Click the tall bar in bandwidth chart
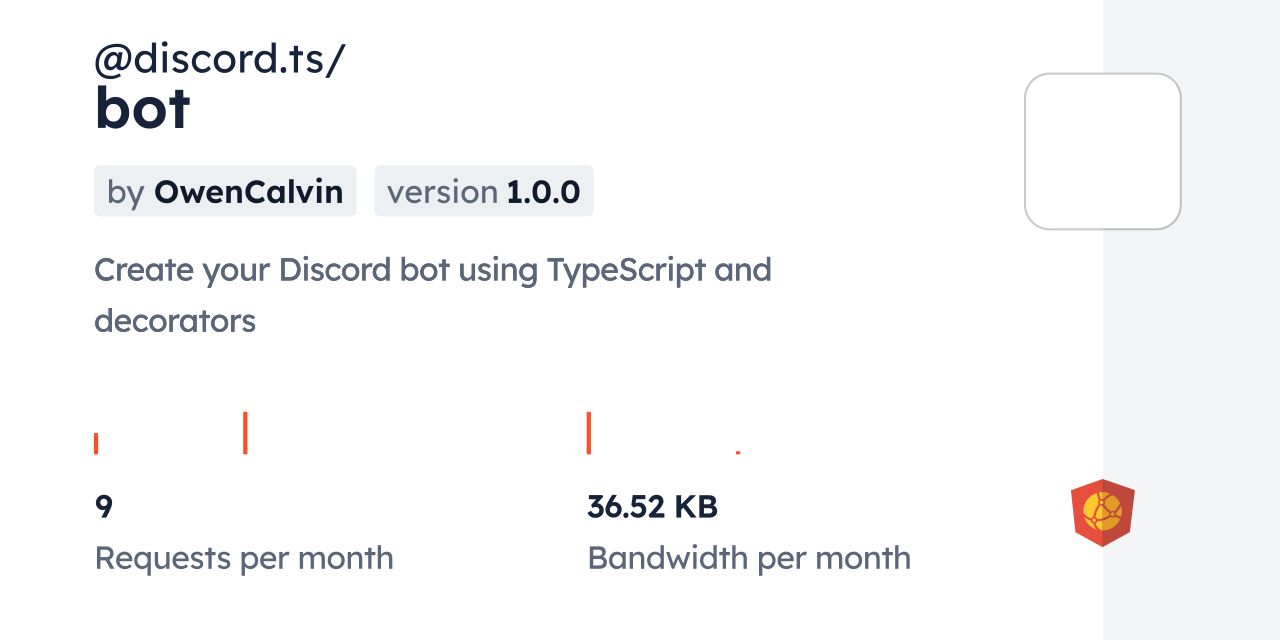This screenshot has height=640, width=1280. [589, 433]
